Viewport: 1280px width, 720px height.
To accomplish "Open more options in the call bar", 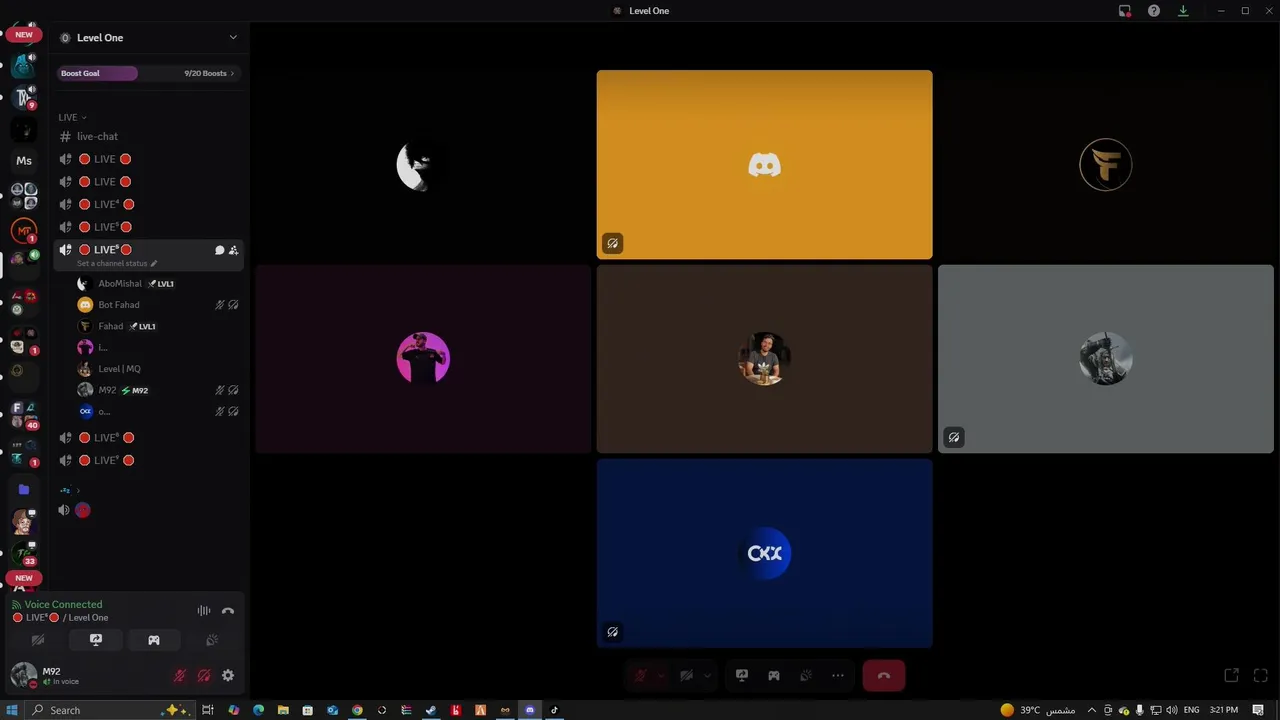I will coord(838,676).
